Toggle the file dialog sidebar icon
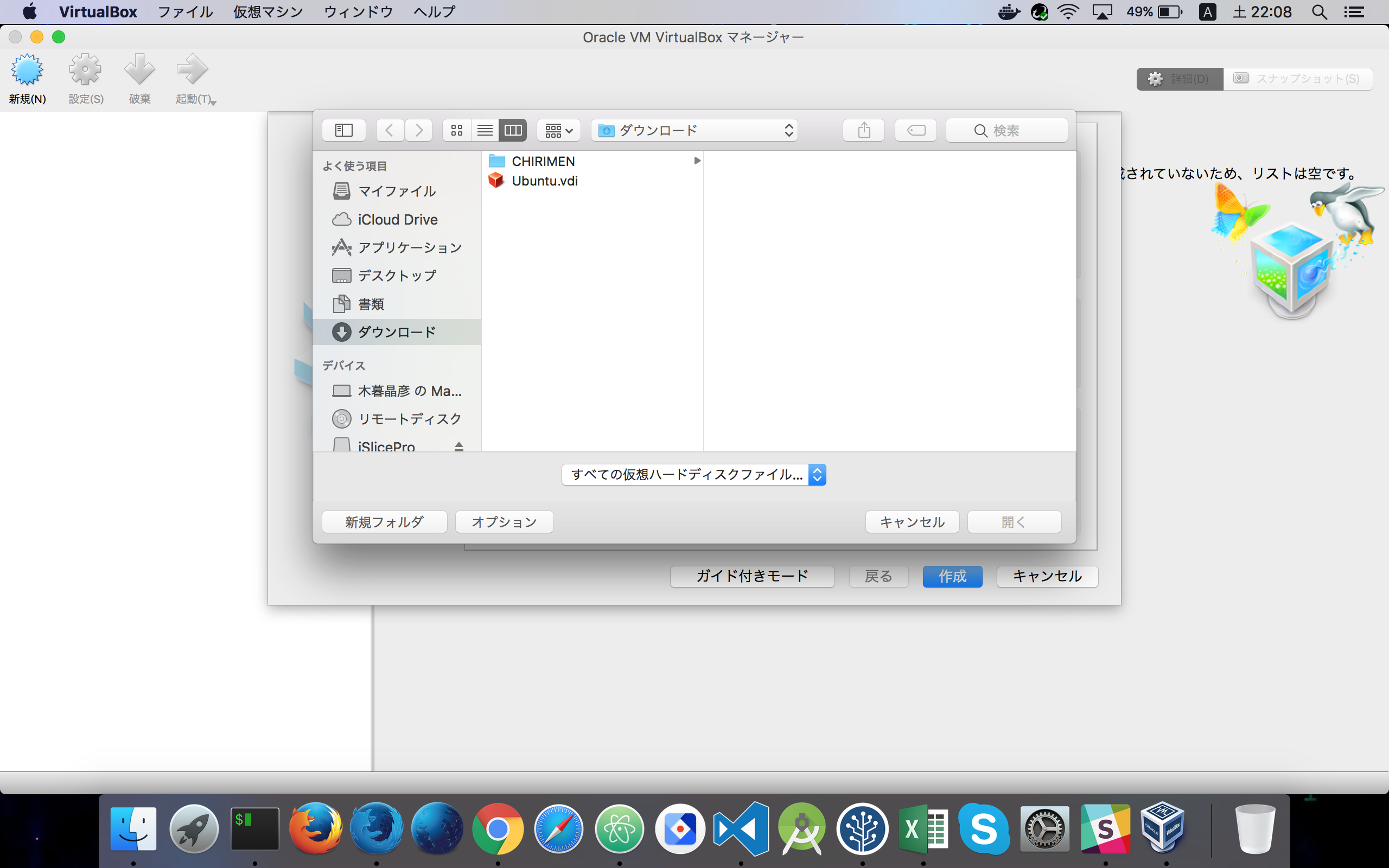The width and height of the screenshot is (1389, 868). point(343,130)
